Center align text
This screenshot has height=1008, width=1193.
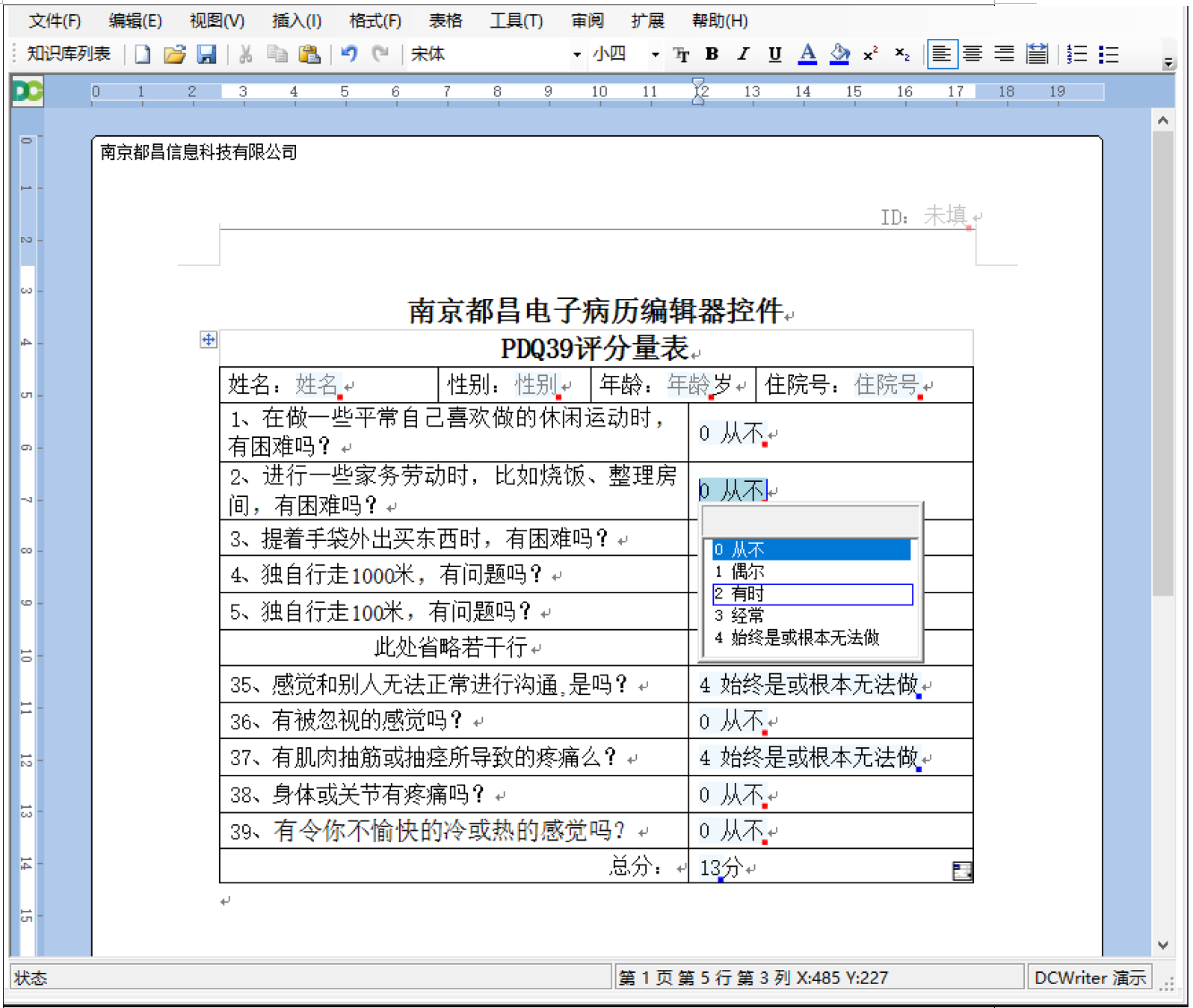972,55
